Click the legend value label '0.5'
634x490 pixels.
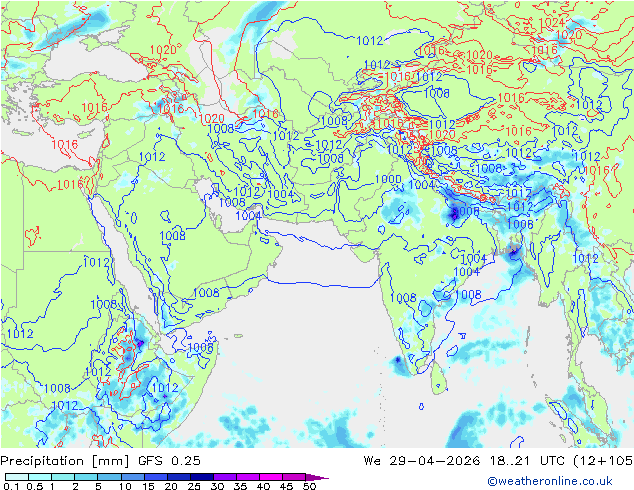[35, 486]
